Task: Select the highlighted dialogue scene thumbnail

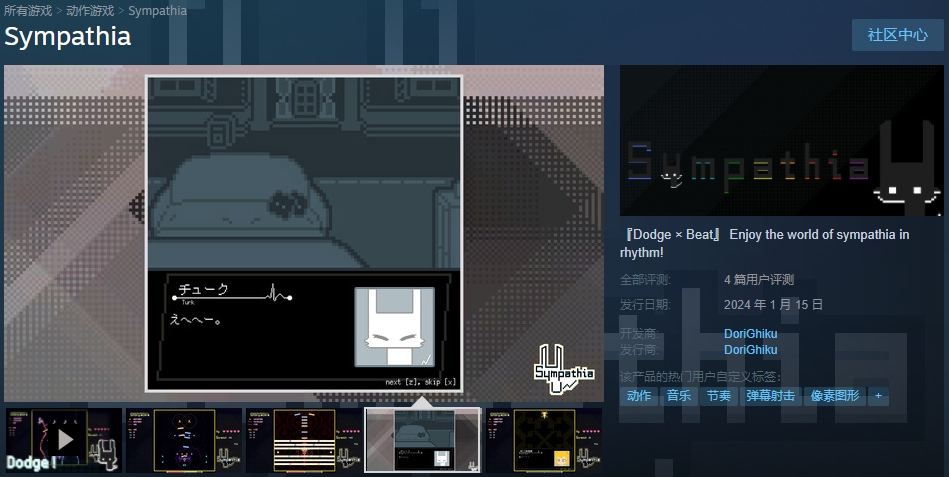Action: pos(423,440)
